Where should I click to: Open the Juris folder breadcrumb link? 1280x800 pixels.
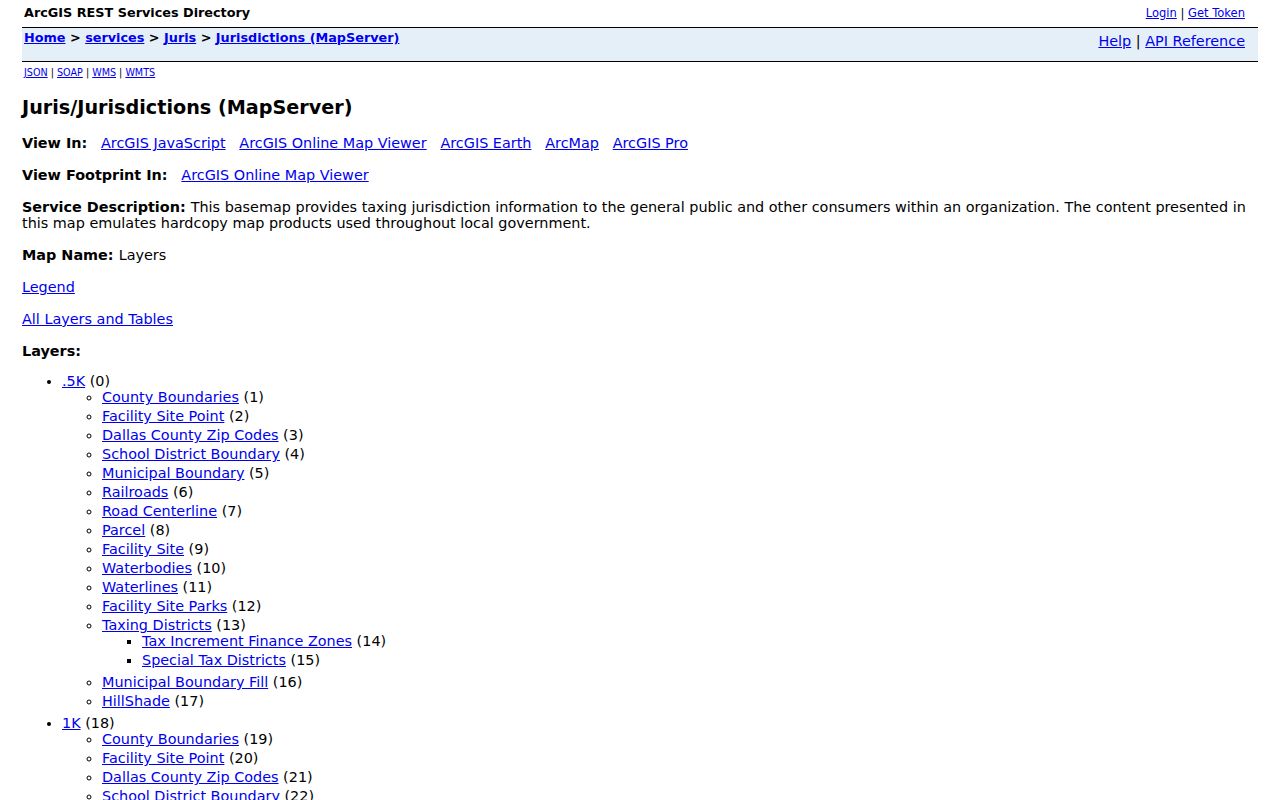180,38
